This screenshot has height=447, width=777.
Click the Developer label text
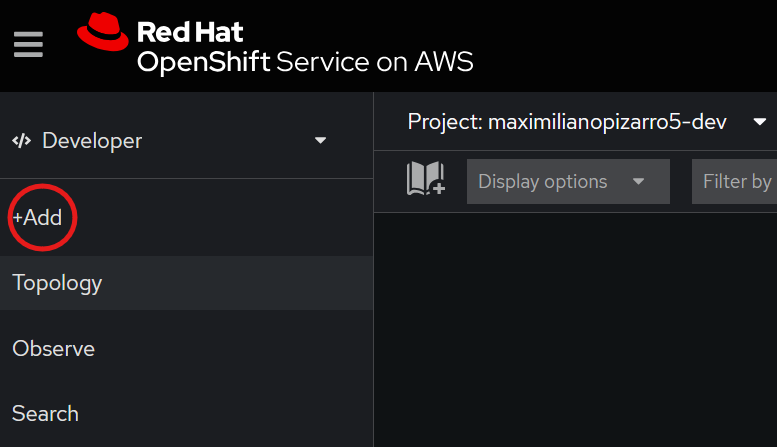pos(92,141)
